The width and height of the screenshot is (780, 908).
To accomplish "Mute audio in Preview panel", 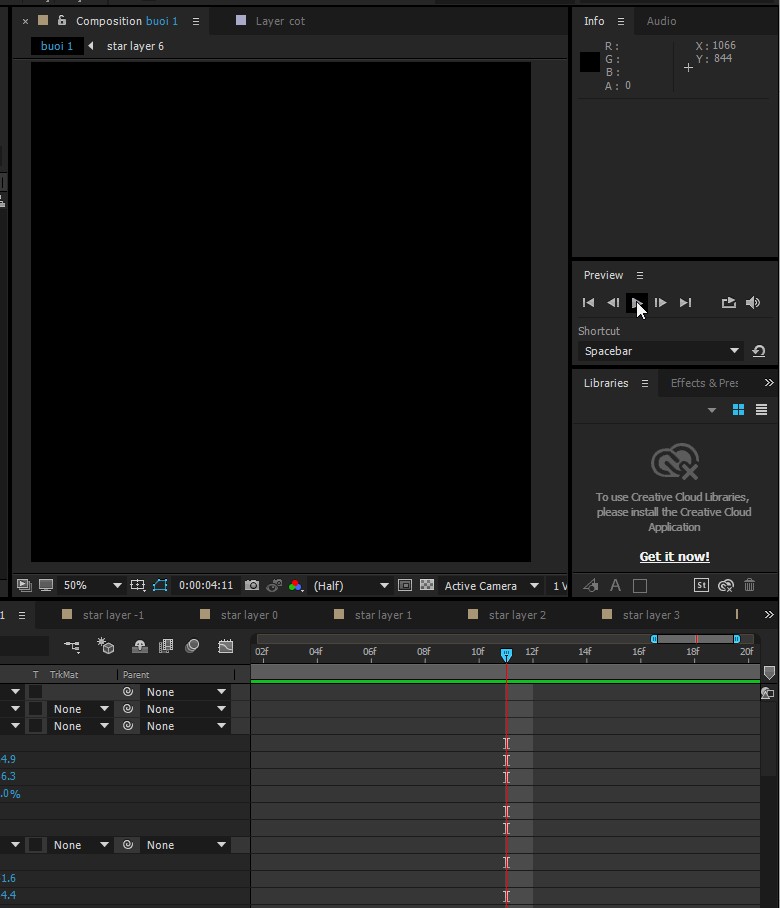I will pos(753,302).
